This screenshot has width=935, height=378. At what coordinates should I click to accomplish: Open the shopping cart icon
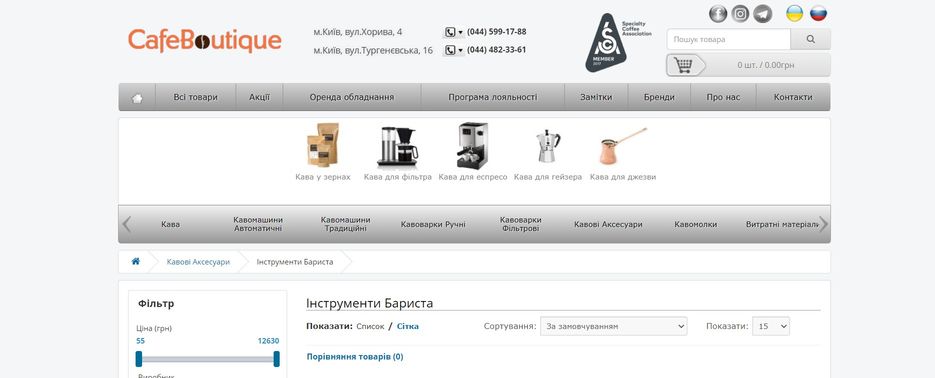[683, 65]
